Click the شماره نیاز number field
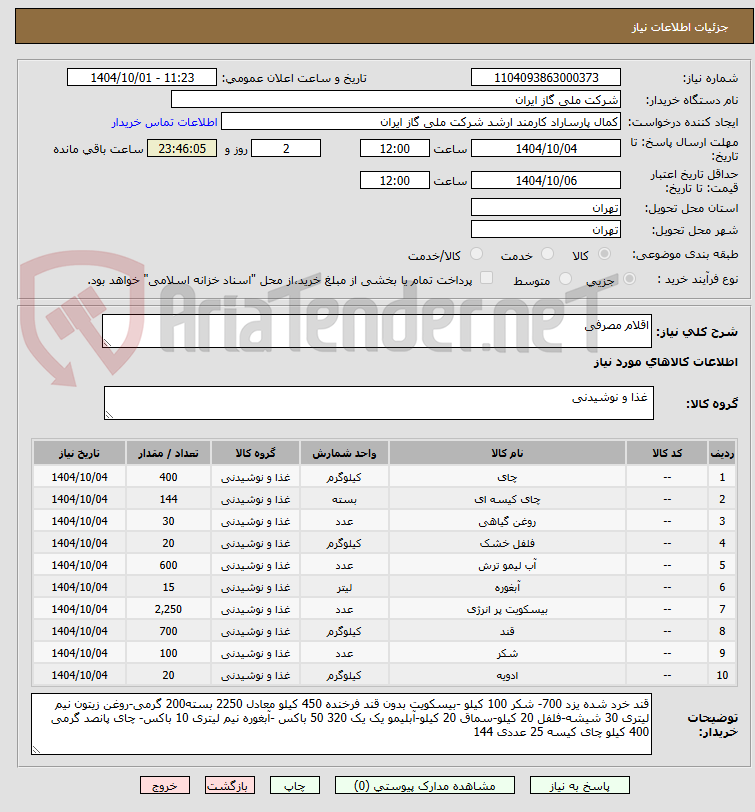 [546, 78]
